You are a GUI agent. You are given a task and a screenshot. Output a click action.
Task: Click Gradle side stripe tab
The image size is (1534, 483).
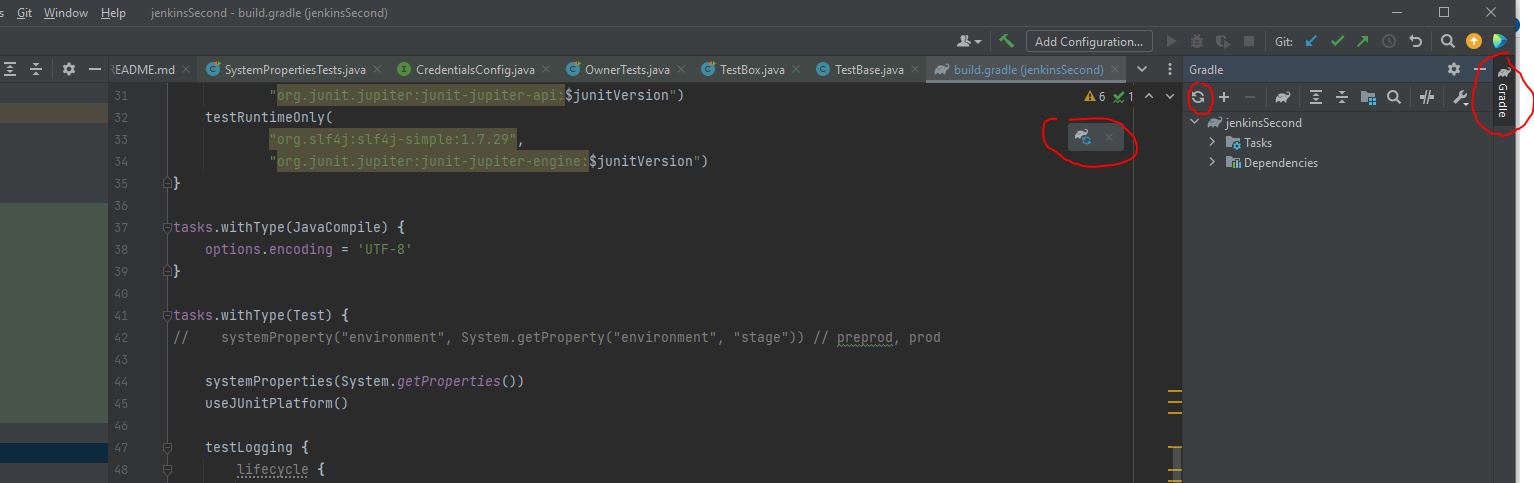(x=1502, y=93)
